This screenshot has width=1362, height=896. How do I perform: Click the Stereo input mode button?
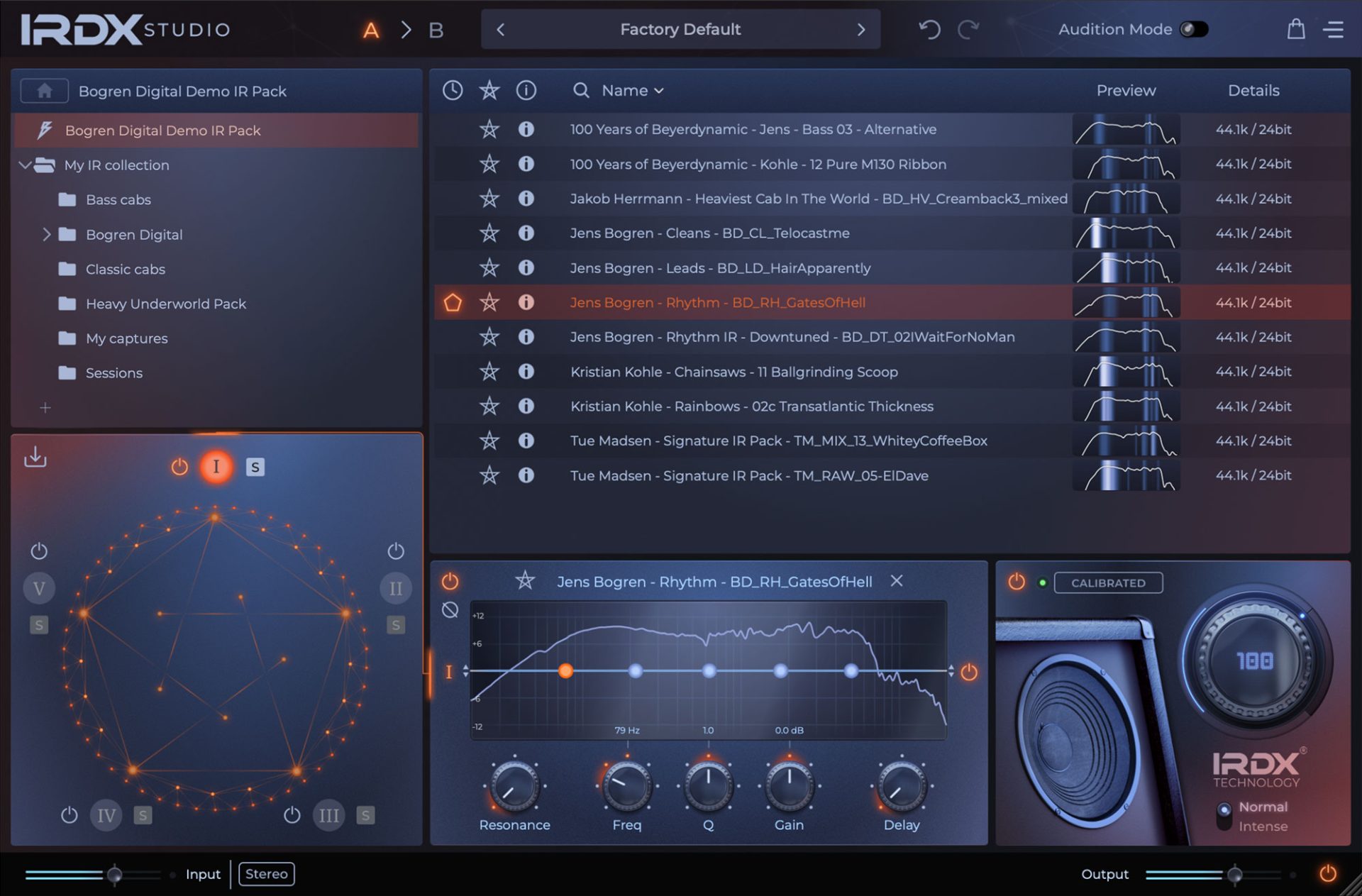(267, 873)
